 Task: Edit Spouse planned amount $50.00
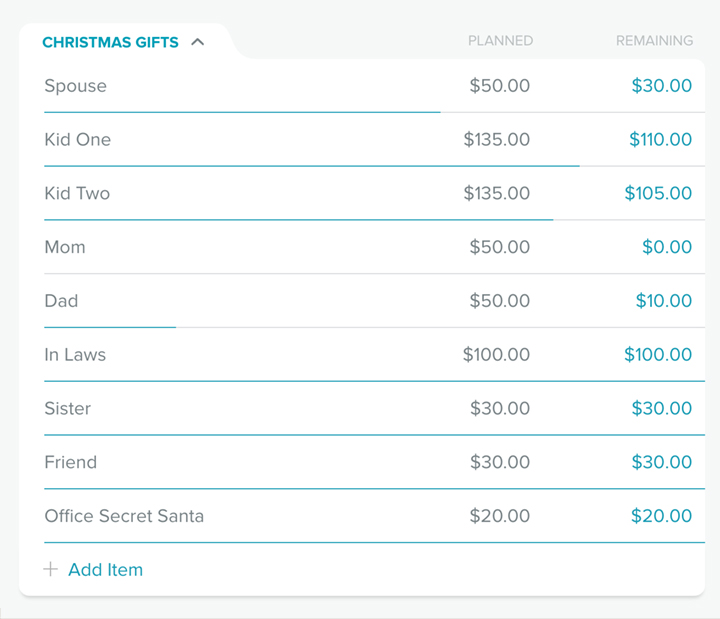pos(500,86)
